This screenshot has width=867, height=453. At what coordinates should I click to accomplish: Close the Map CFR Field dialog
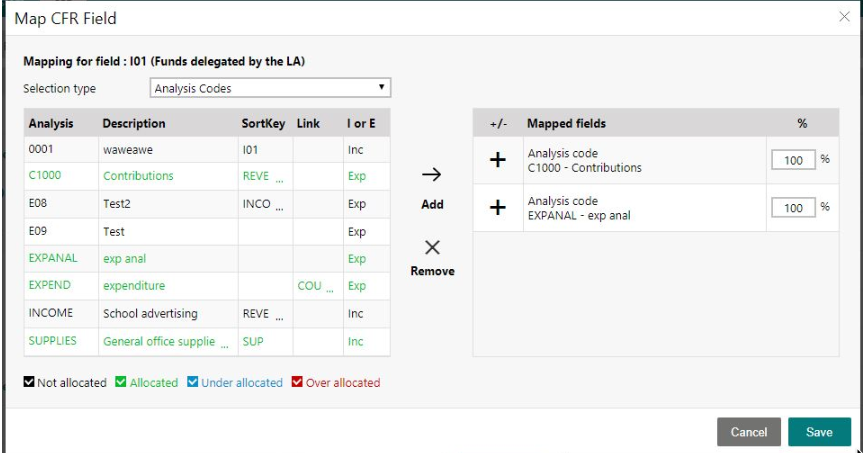844,17
